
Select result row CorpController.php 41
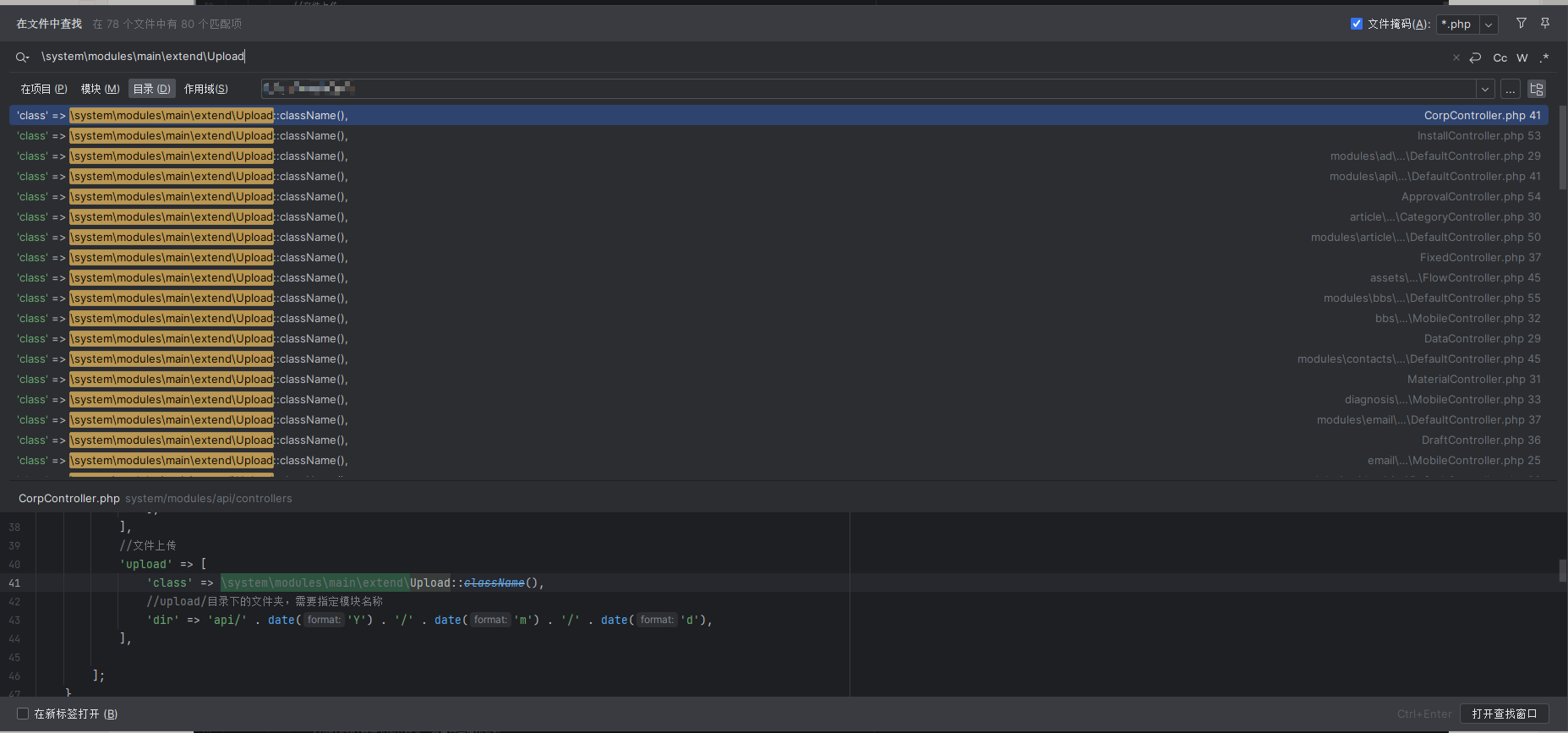point(779,115)
